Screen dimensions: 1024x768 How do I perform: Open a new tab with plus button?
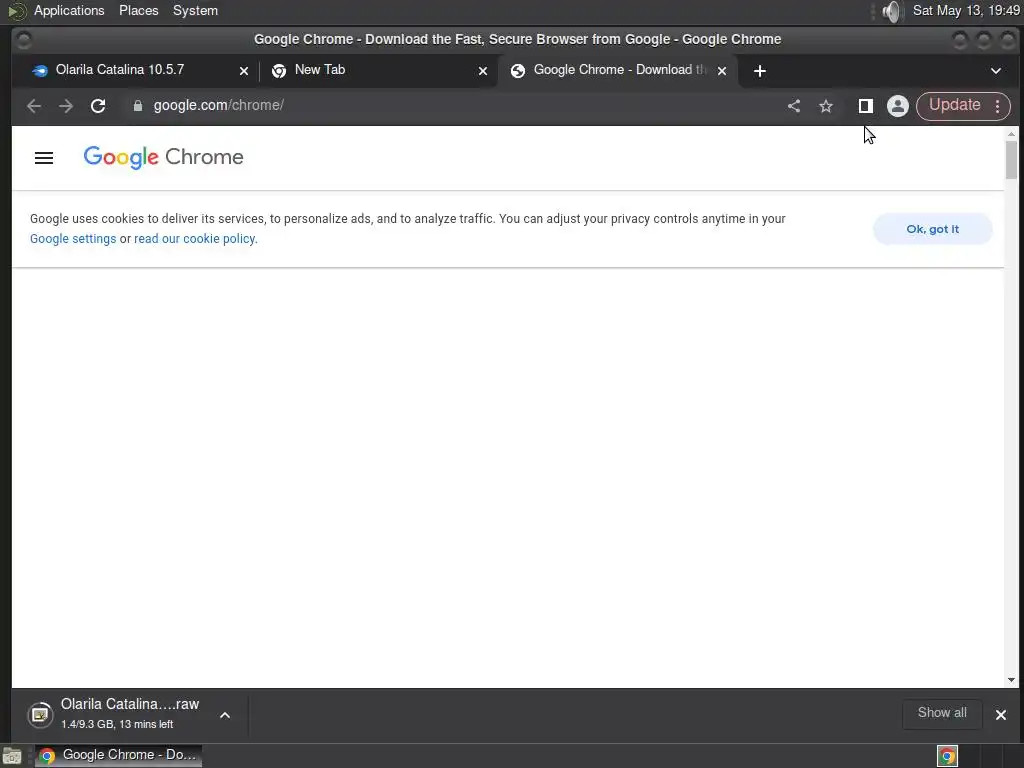(x=760, y=71)
